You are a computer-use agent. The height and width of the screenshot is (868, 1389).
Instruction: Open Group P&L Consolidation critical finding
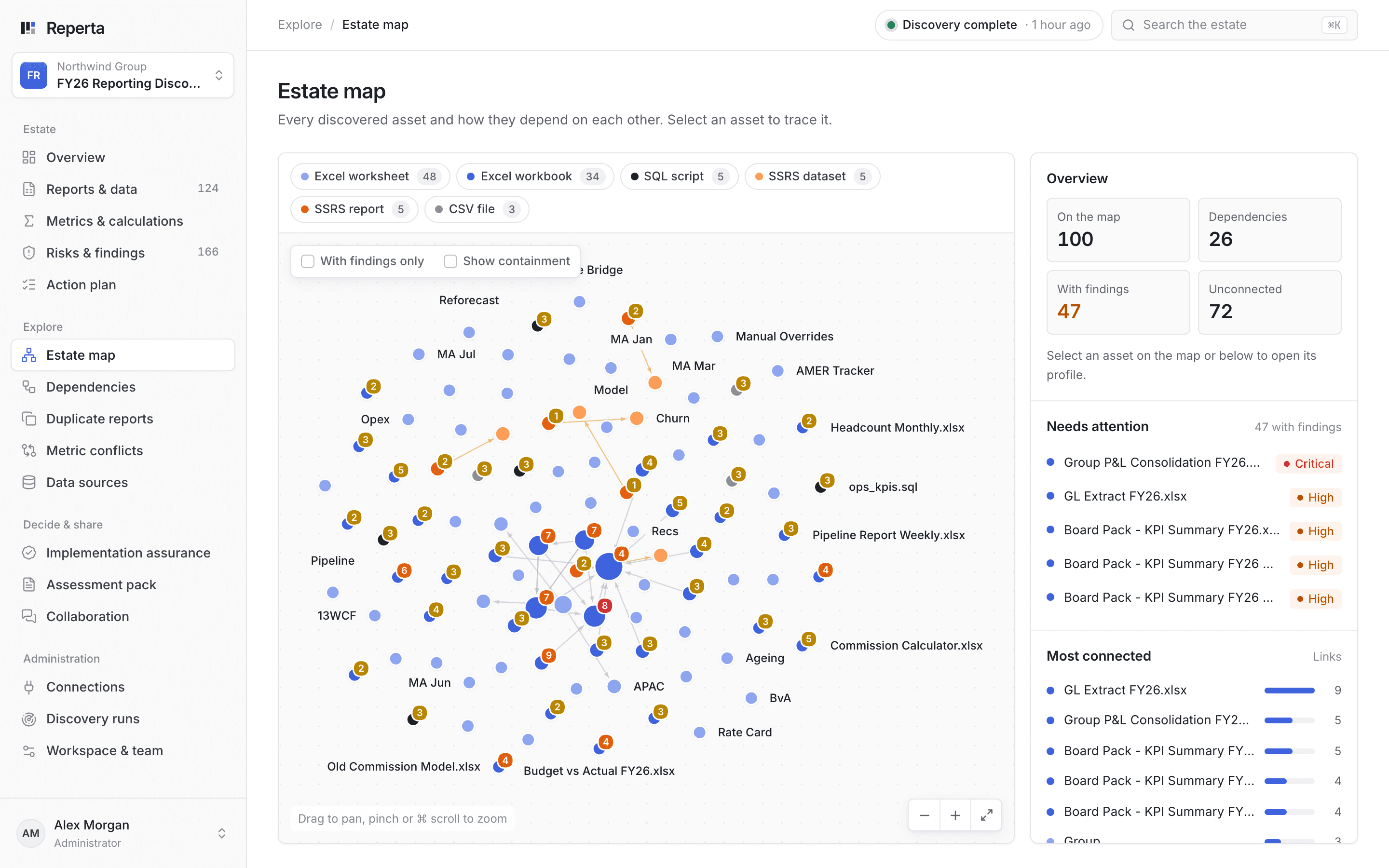[1194, 463]
